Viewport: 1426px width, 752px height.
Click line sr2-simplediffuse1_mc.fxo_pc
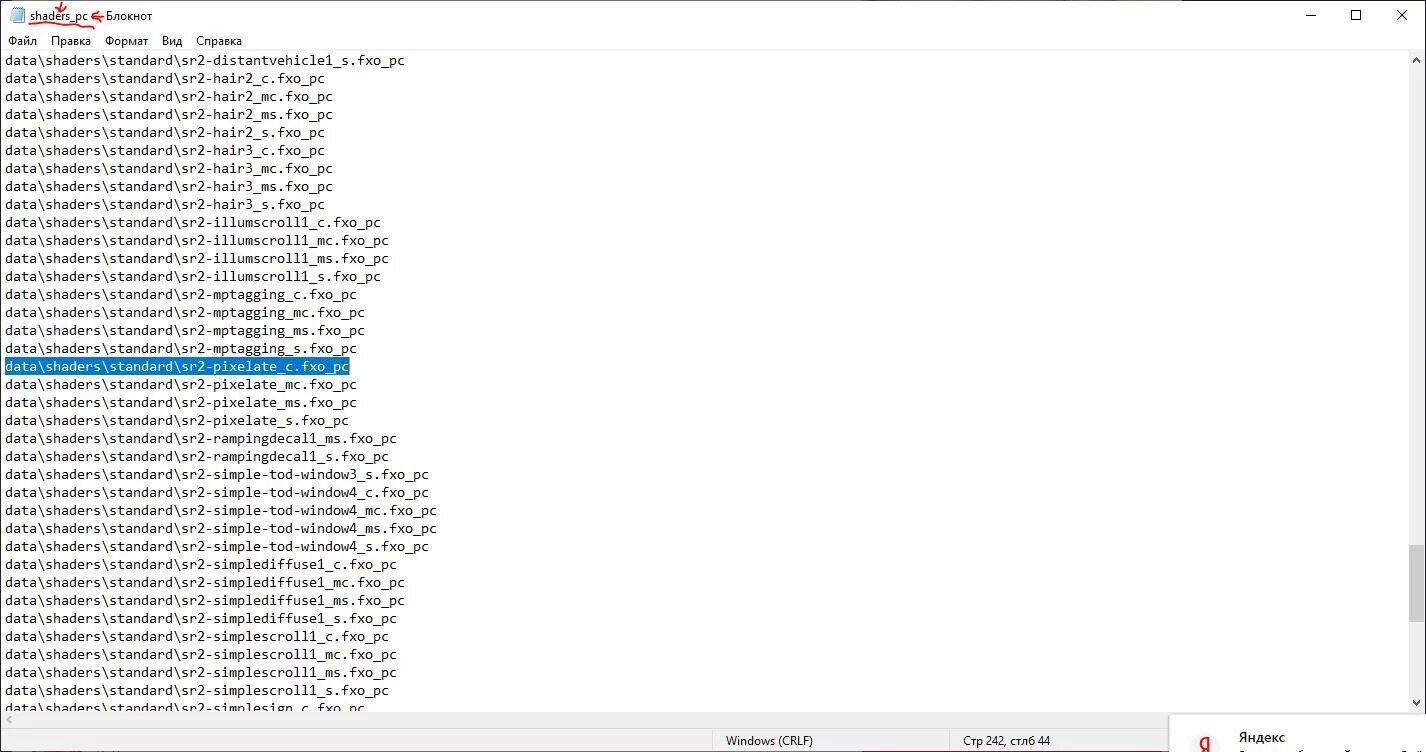click(205, 583)
